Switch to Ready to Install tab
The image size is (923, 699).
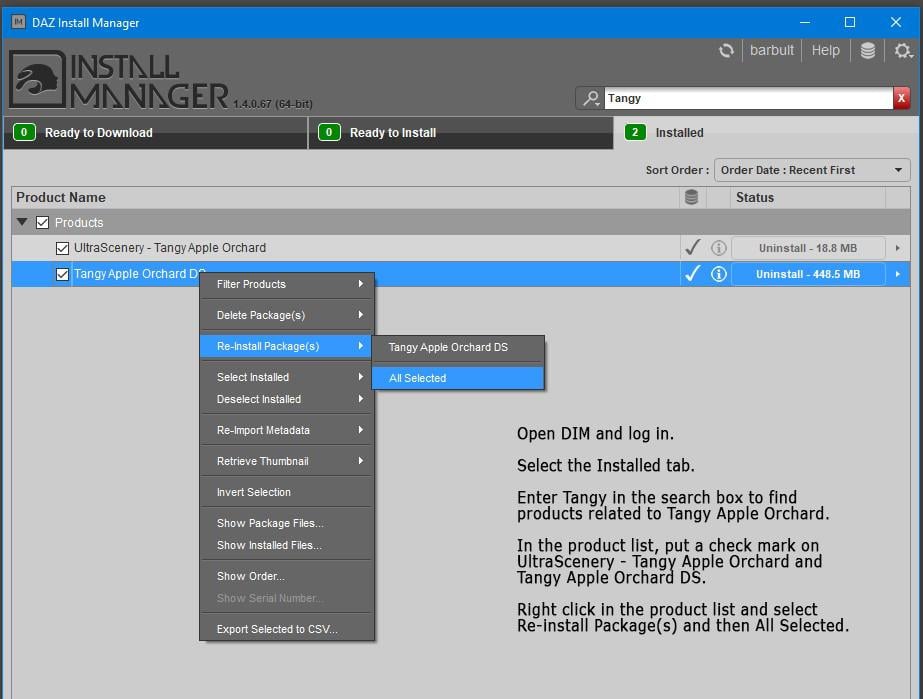point(461,132)
